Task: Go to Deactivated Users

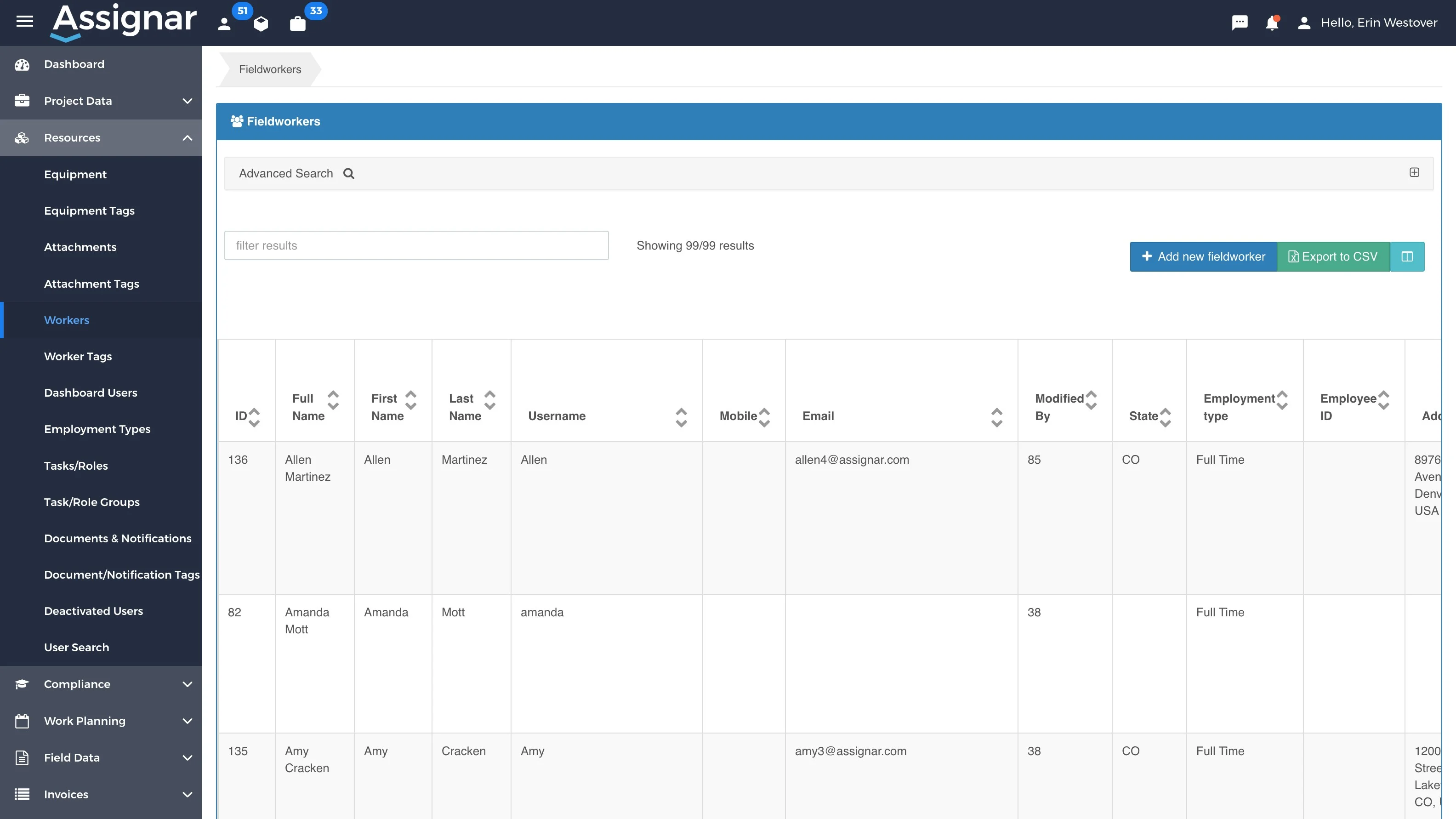Action: tap(101, 611)
